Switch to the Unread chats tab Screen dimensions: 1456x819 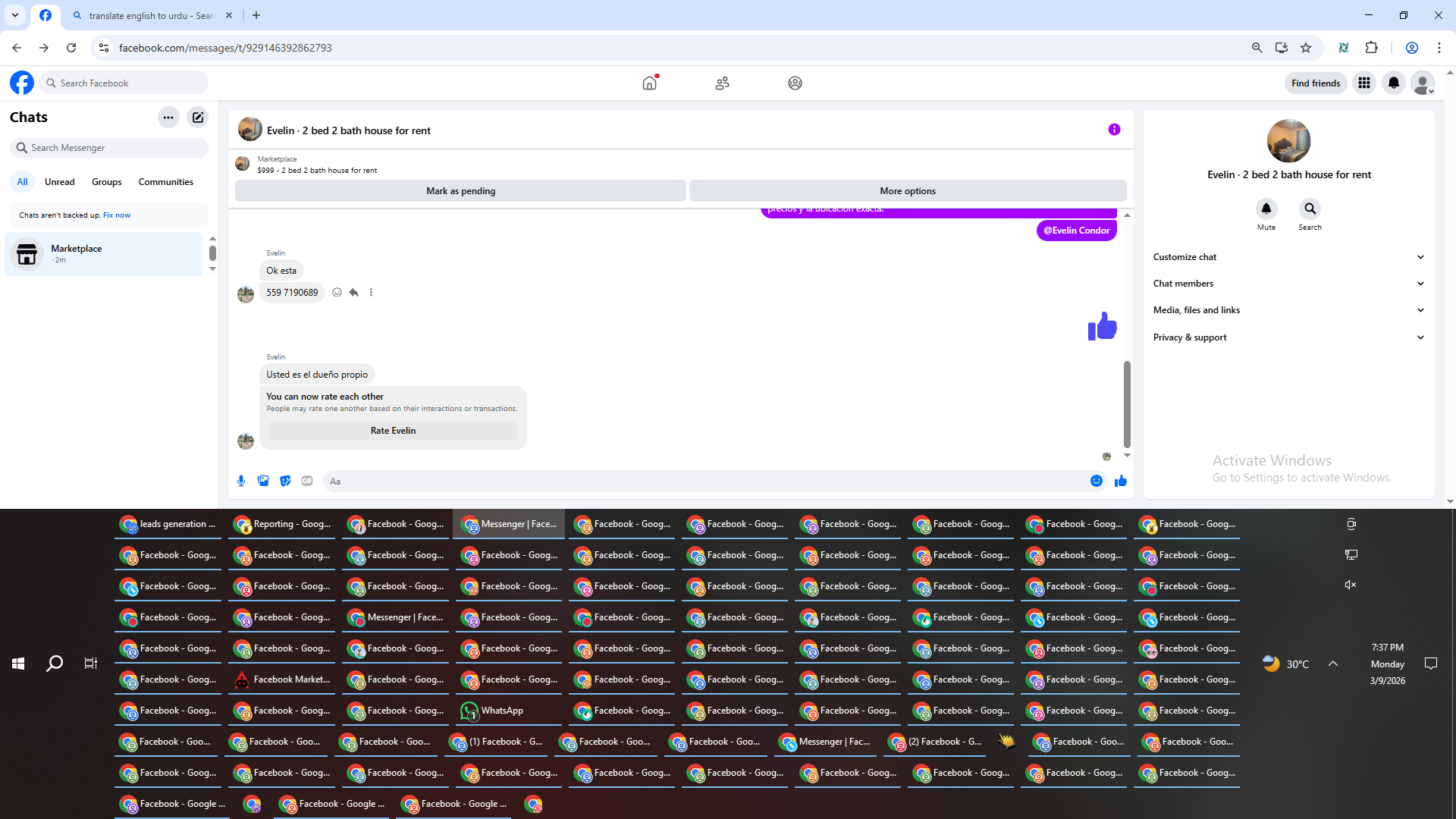59,182
